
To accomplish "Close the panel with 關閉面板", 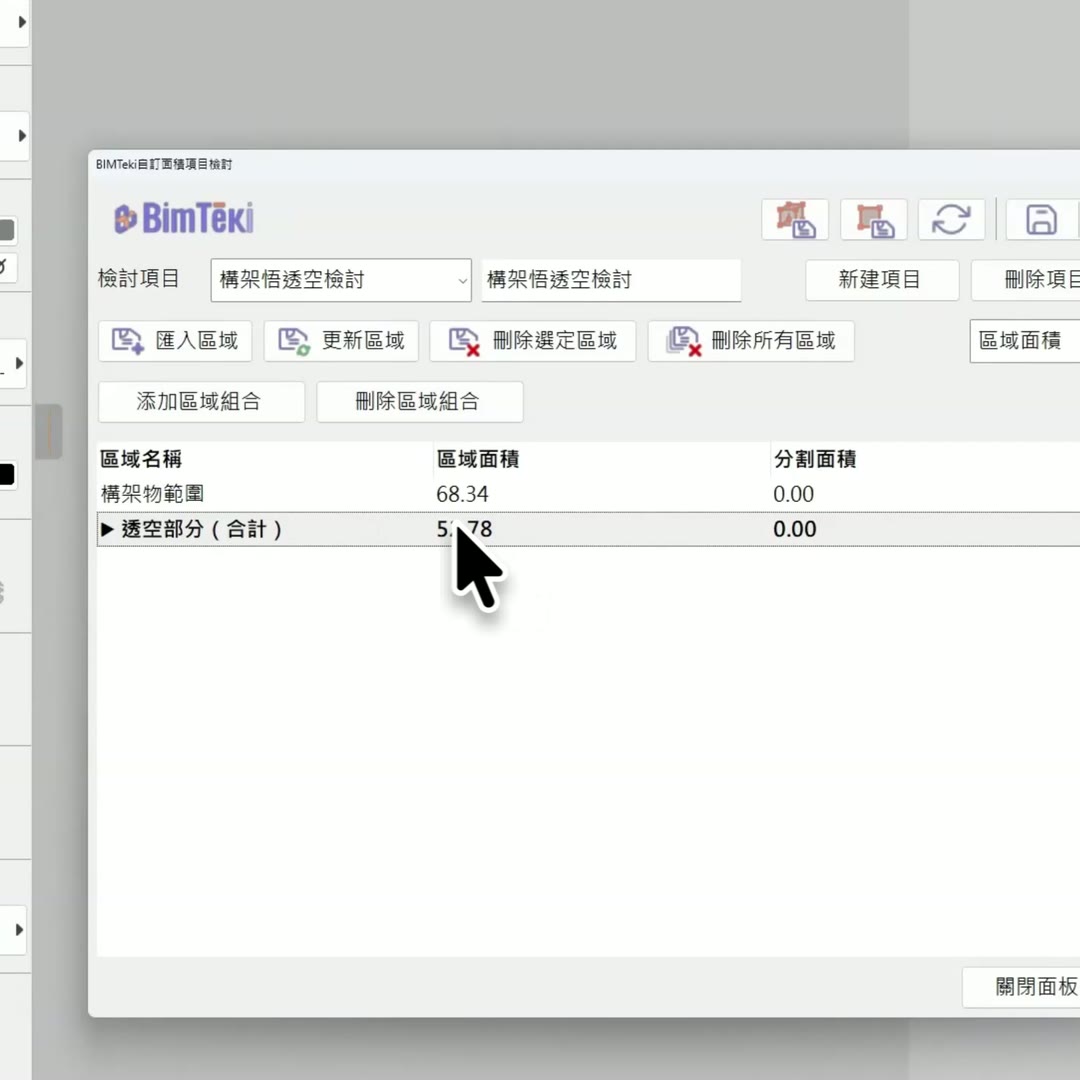I will tap(1021, 987).
